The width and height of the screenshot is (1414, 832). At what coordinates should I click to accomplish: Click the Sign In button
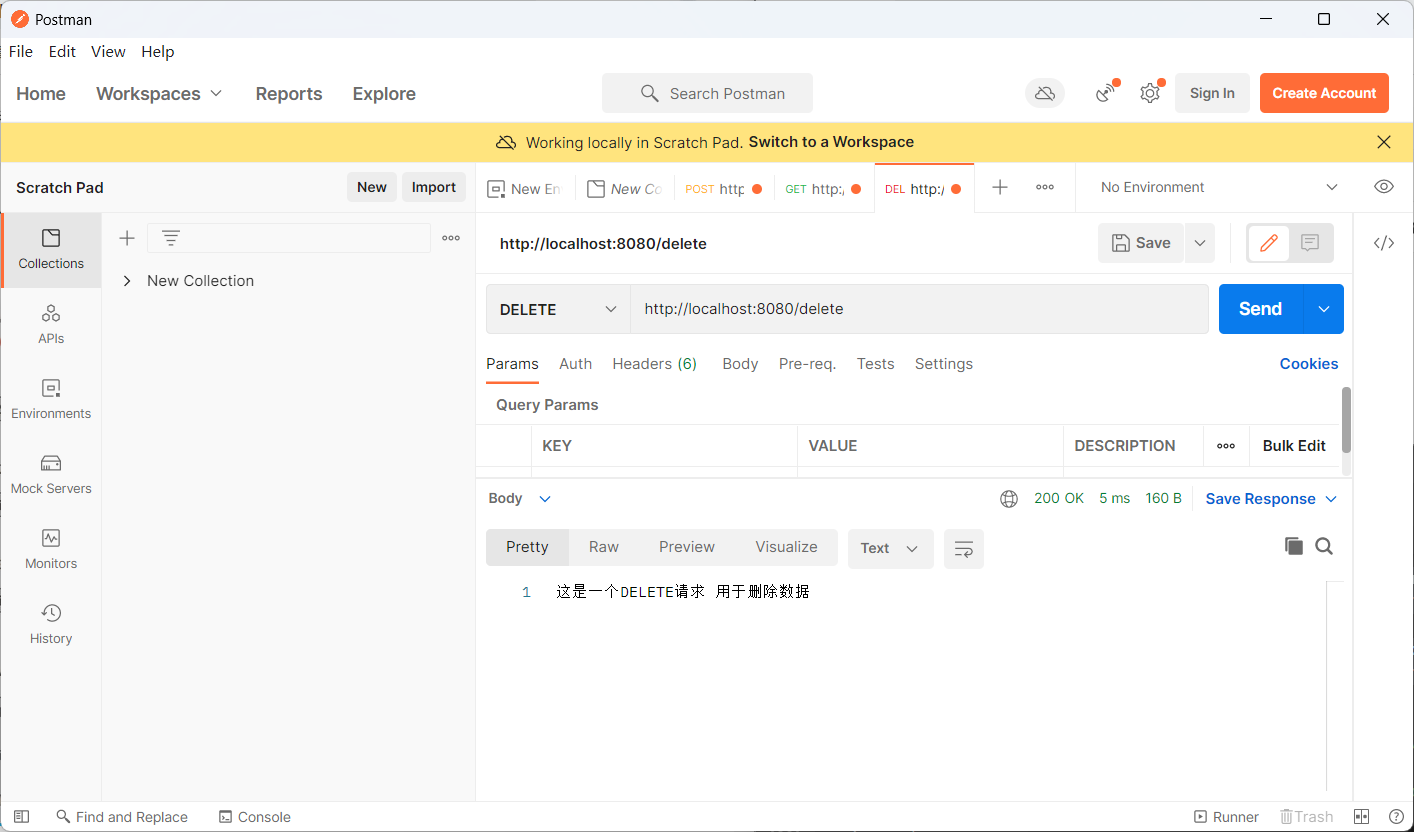click(x=1212, y=93)
